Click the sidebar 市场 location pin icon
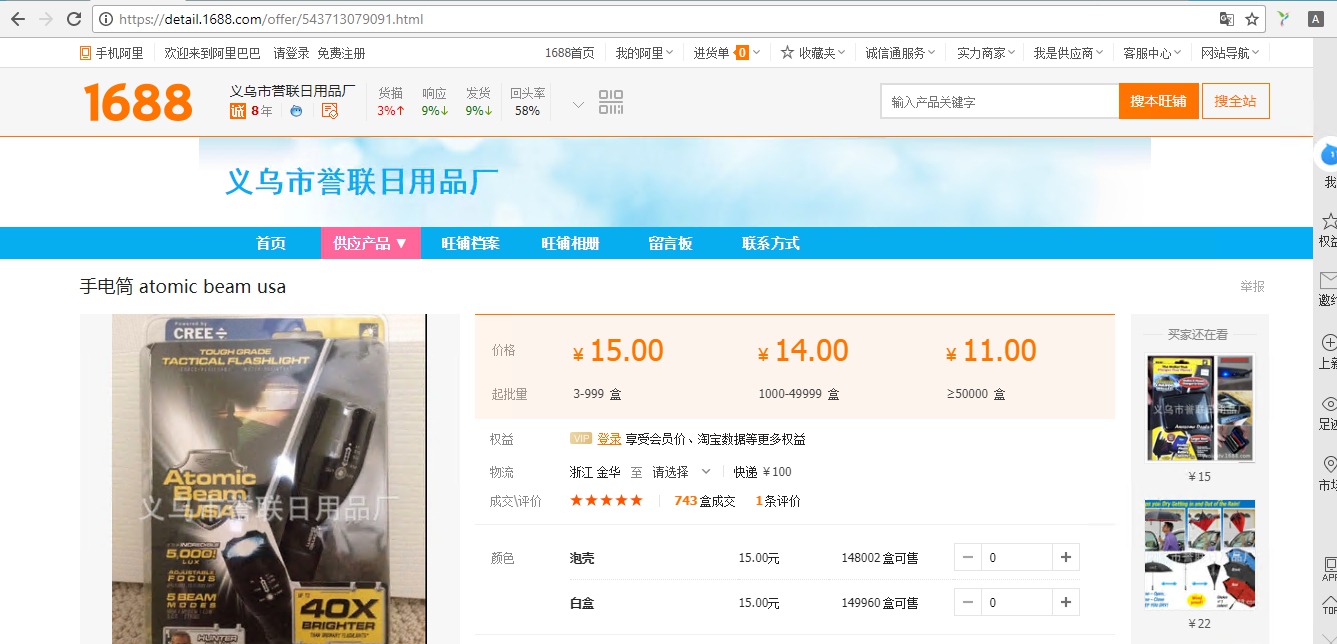Screen dimensions: 1337x644 tap(1329, 465)
